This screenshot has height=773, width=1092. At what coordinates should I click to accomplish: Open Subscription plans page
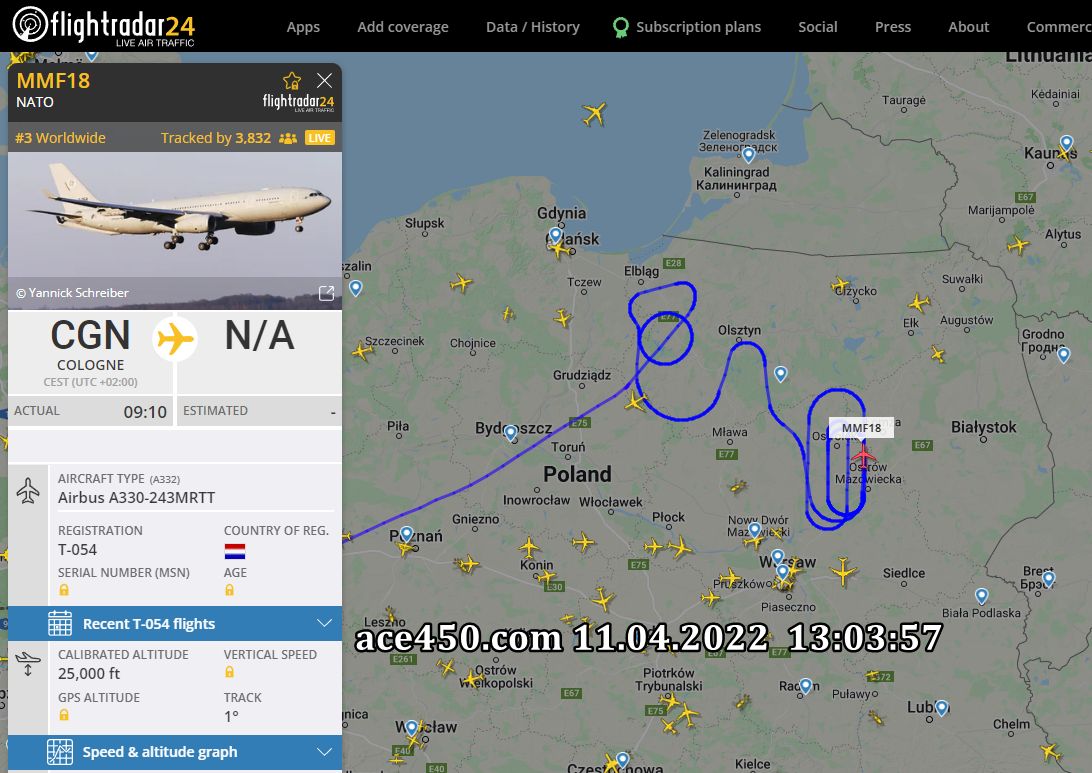(x=698, y=27)
